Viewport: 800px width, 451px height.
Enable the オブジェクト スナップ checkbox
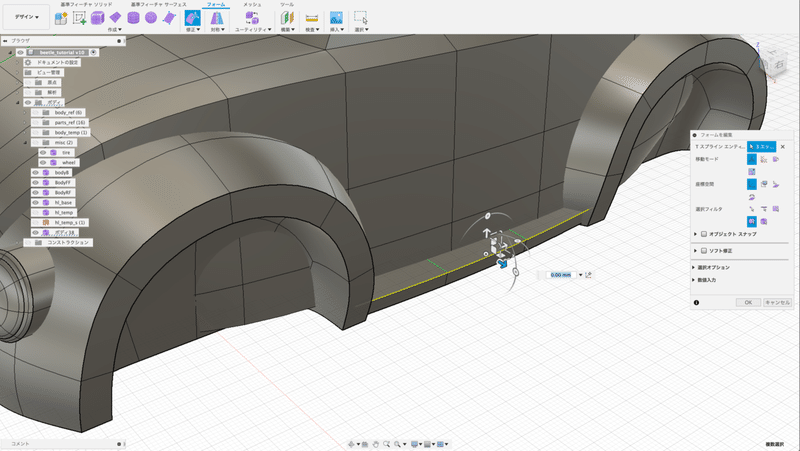pyautogui.click(x=705, y=234)
